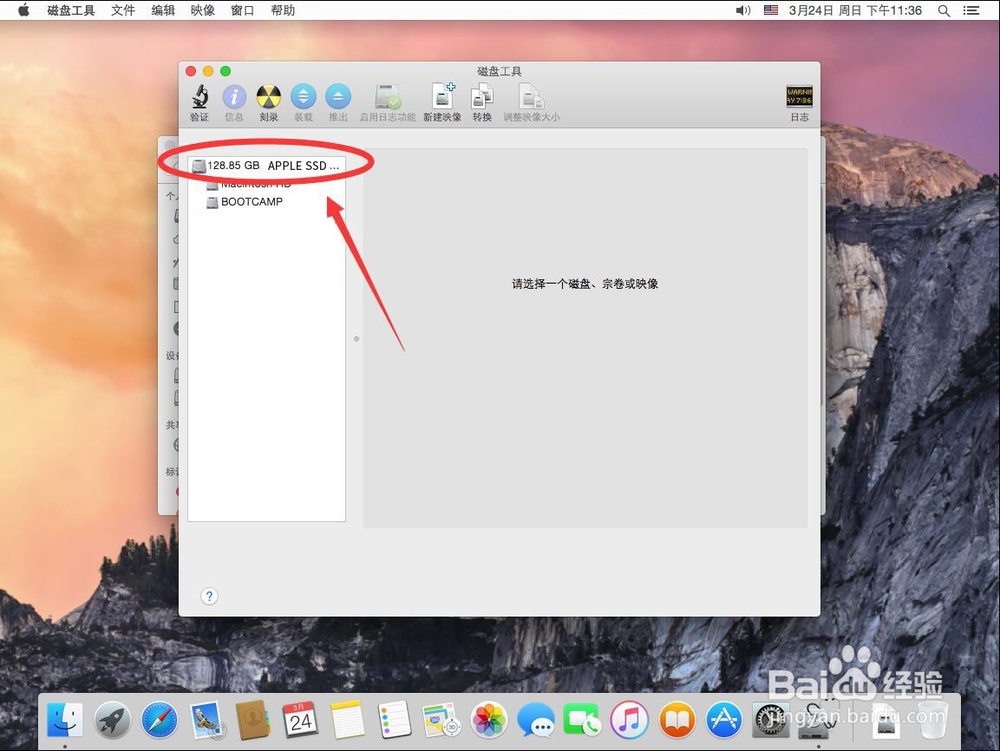Open Reminders from the Dock
The height and width of the screenshot is (751, 1000).
(394, 720)
